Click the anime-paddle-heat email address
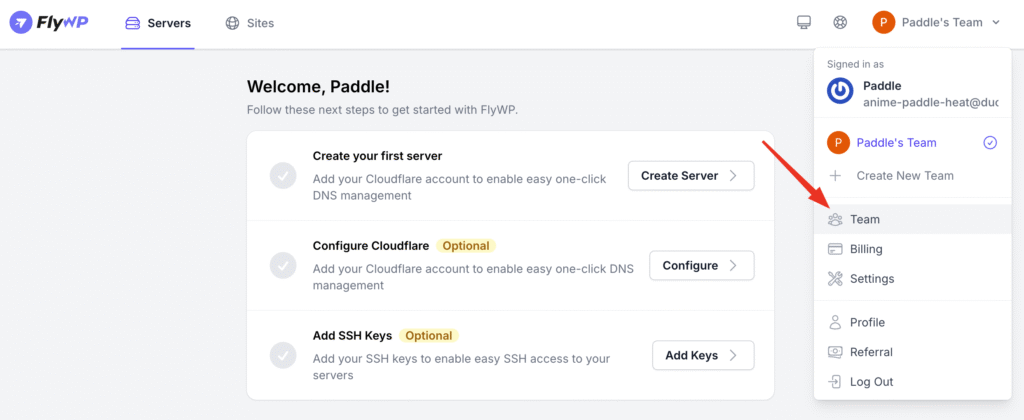1024x420 pixels. [931, 103]
